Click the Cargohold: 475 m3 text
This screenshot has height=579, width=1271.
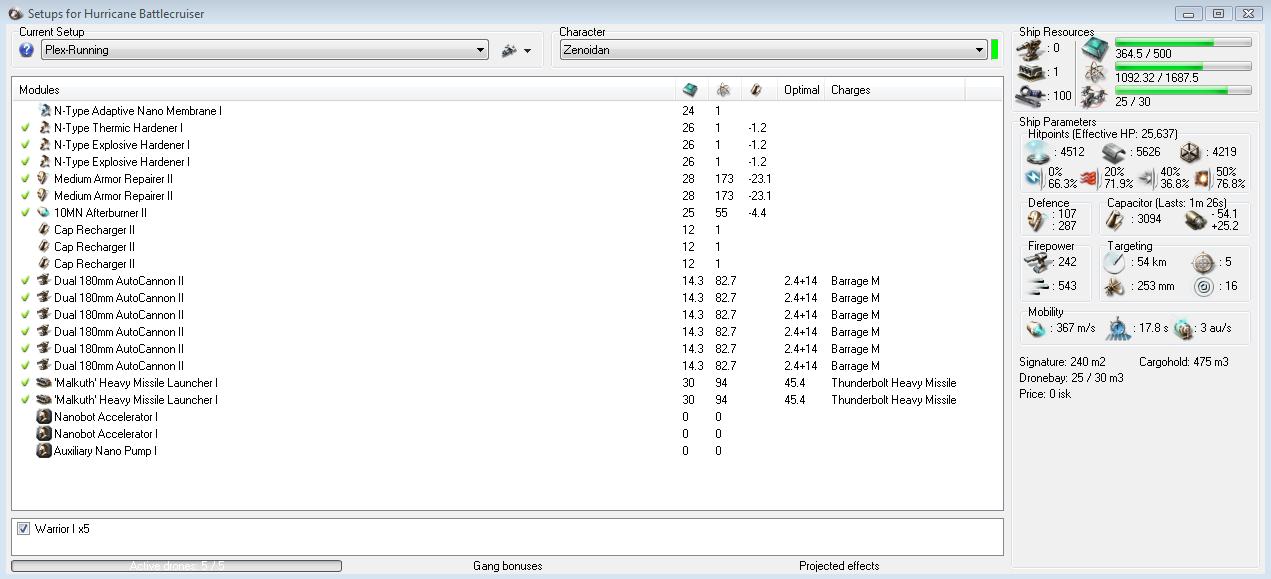tap(1184, 362)
